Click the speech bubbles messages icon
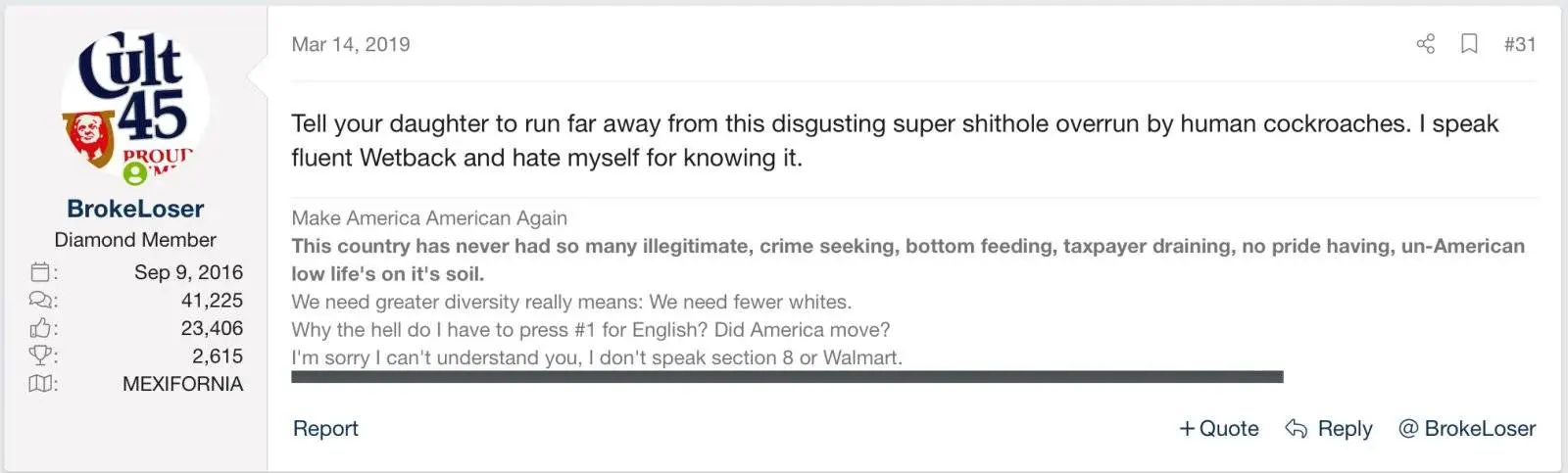Viewport: 1568px width, 473px height. tap(40, 301)
